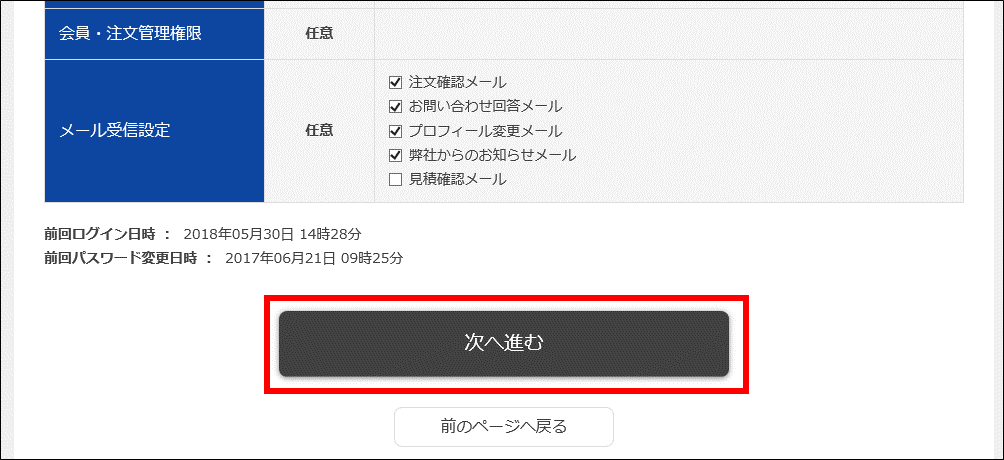
Task: Uncheck the 注文確認メール checkbox
Action: tap(395, 82)
